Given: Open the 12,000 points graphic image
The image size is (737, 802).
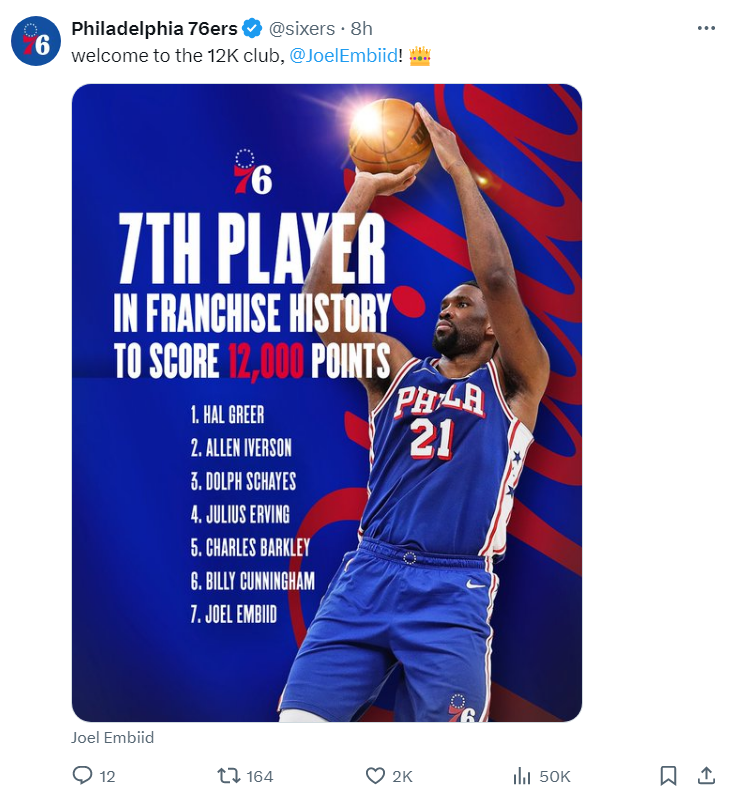Looking at the screenshot, I should (327, 403).
